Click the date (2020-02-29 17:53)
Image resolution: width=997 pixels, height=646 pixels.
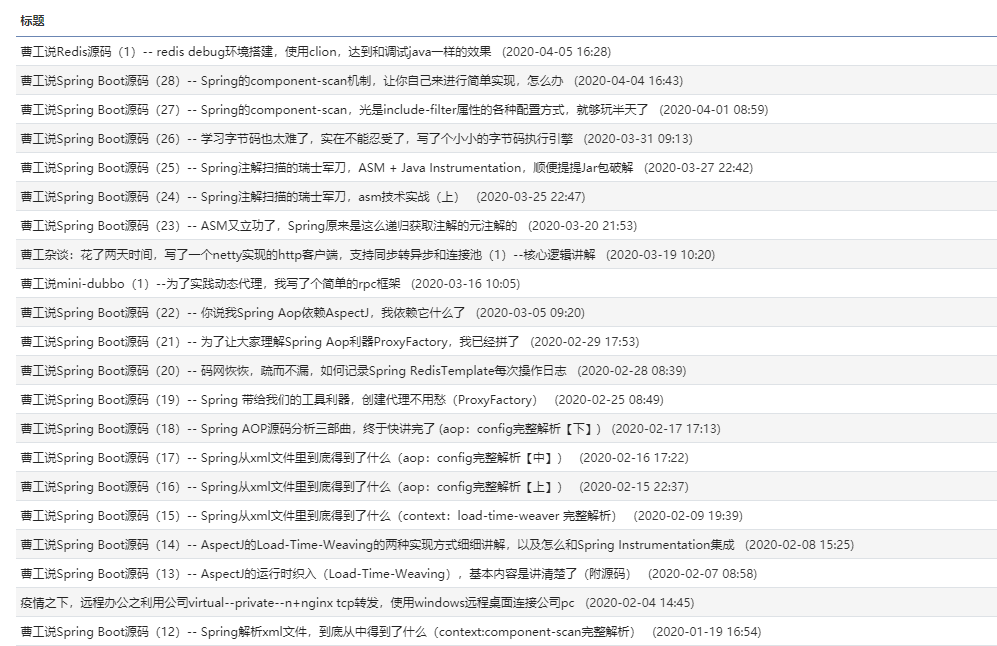click(x=585, y=342)
